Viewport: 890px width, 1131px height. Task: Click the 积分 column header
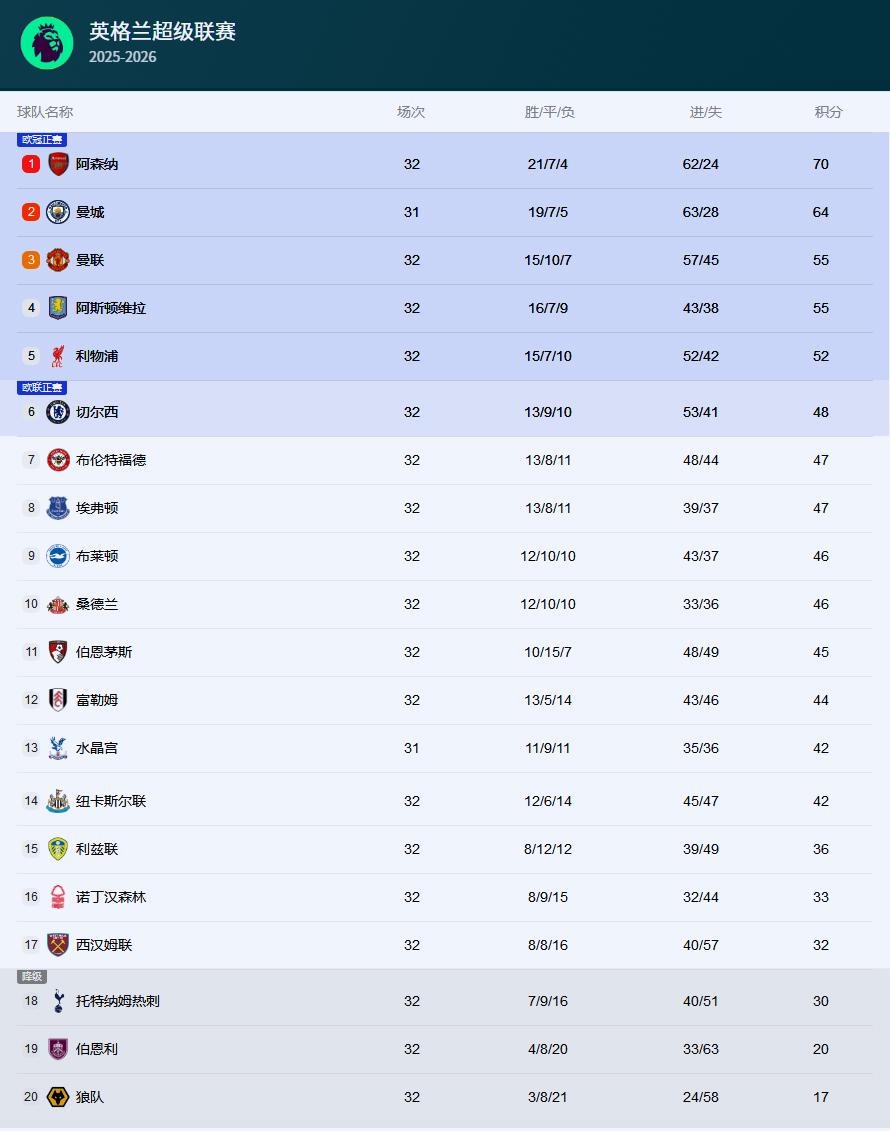point(828,112)
